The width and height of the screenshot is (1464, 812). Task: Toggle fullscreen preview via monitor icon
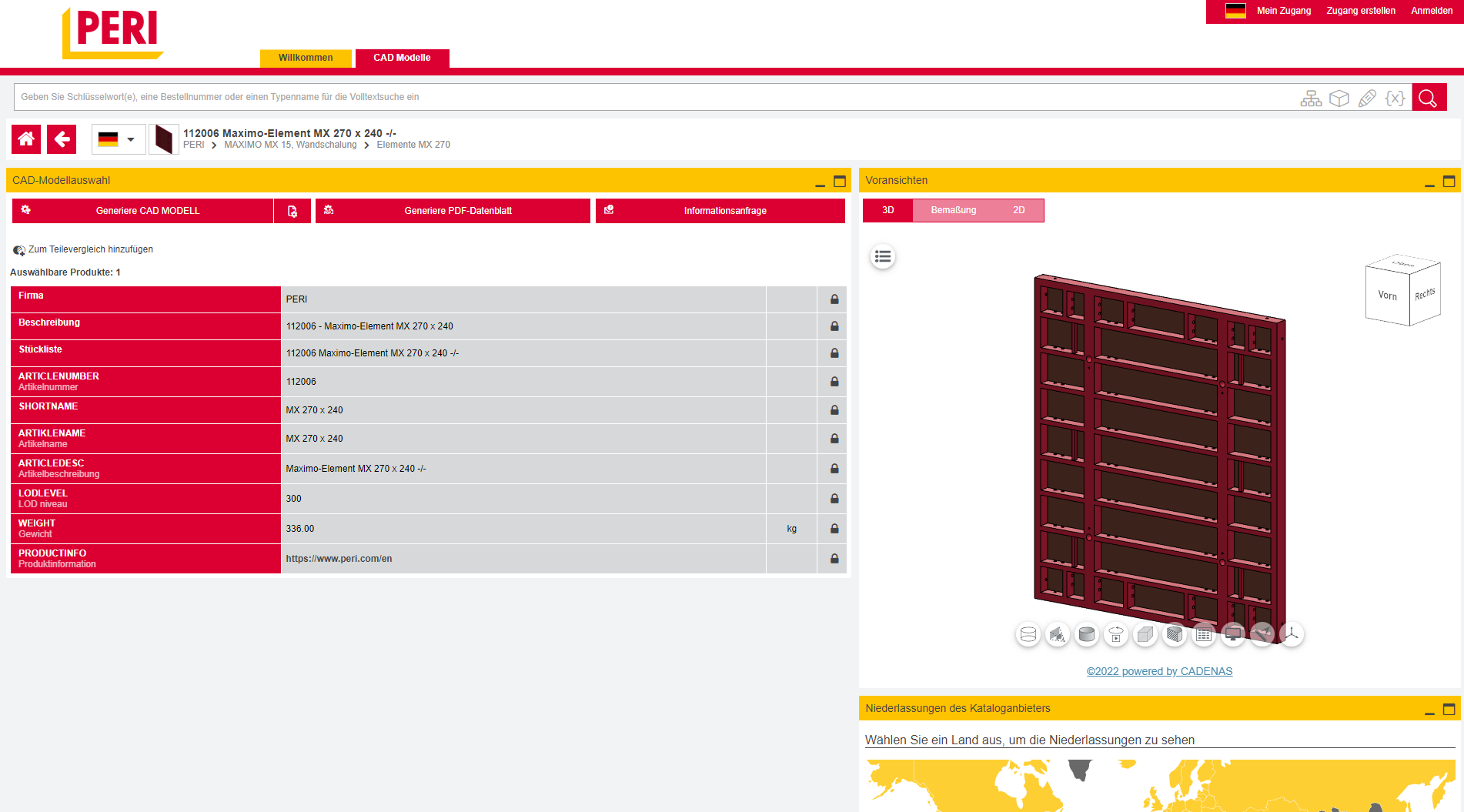(1232, 634)
